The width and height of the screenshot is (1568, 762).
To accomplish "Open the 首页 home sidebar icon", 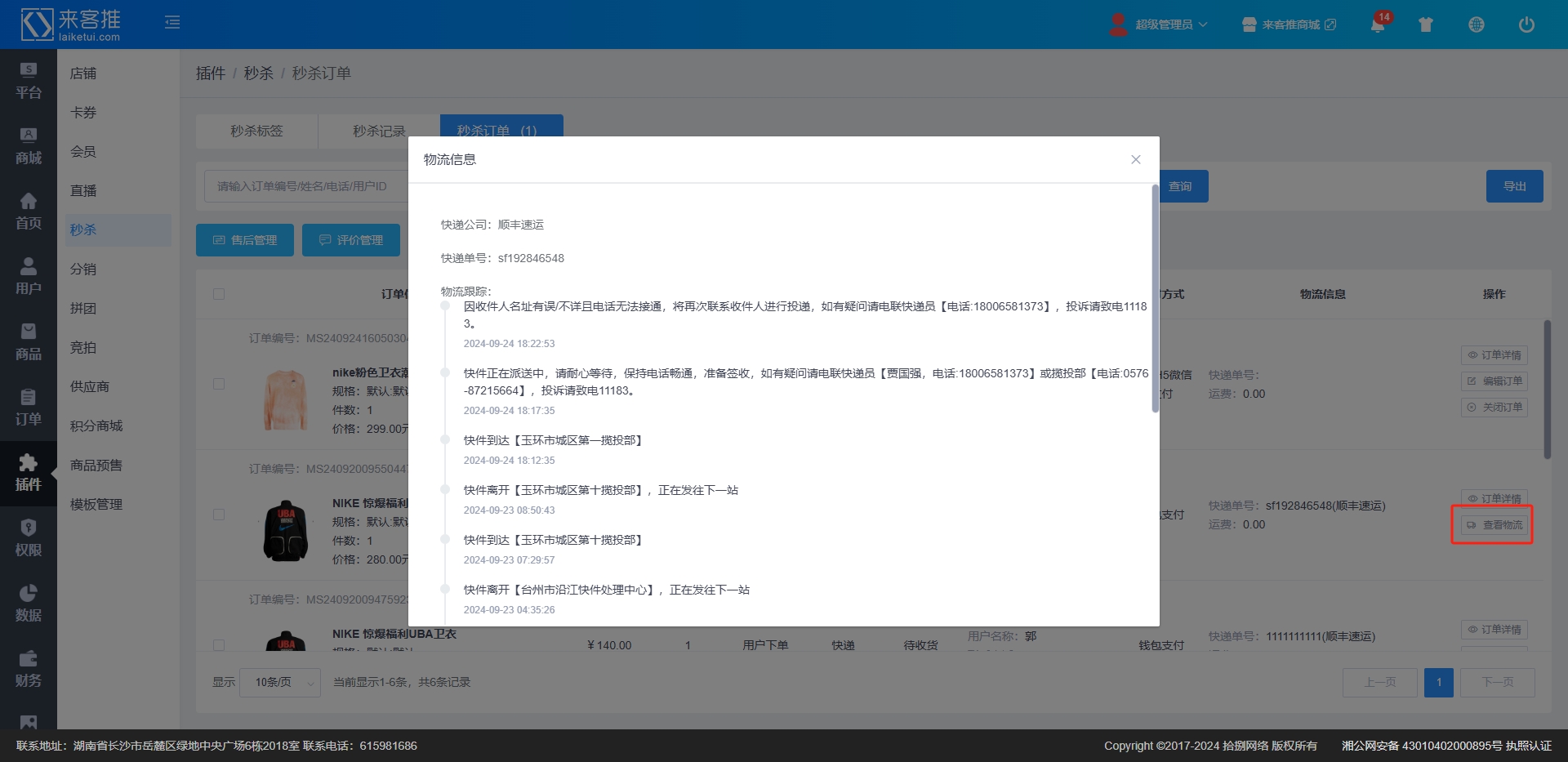I will click(29, 212).
